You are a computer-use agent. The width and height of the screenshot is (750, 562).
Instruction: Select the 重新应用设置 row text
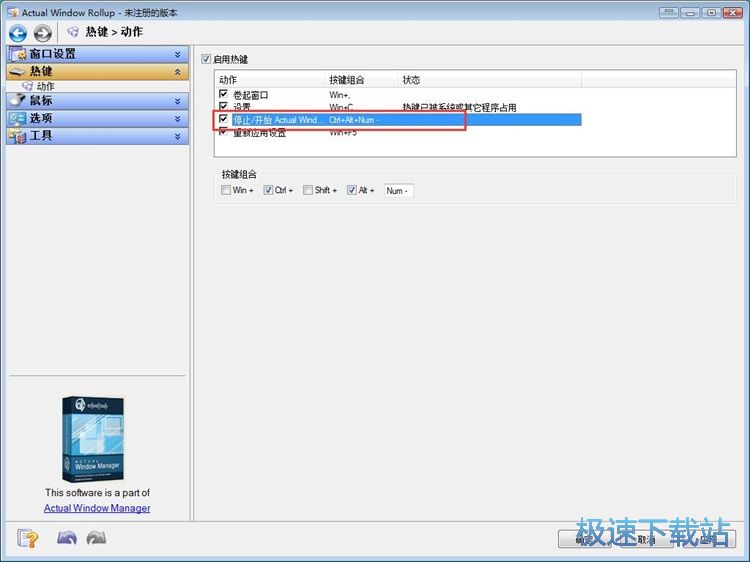(260, 133)
